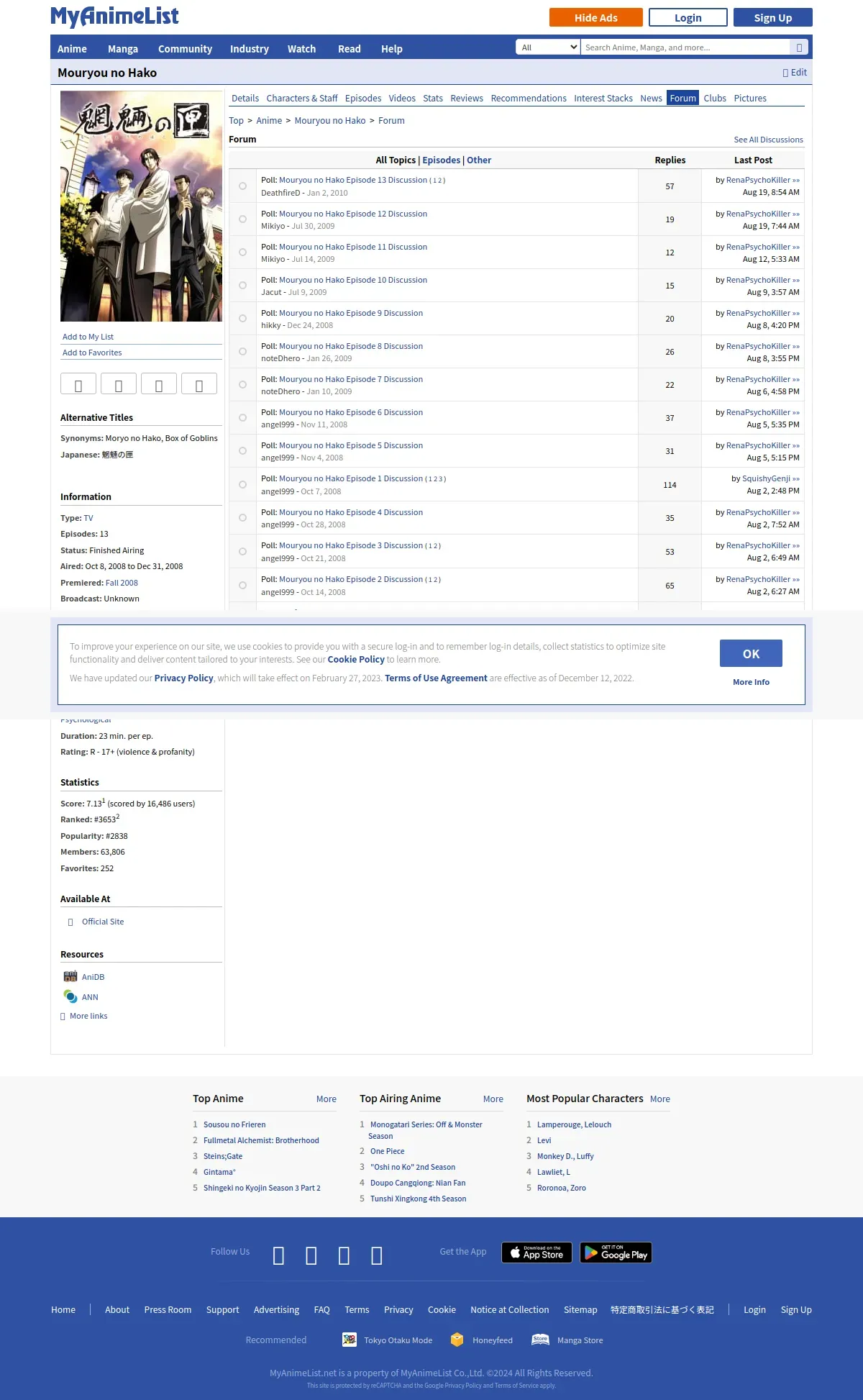Click the fourth Follow Us social icon

(x=377, y=1255)
